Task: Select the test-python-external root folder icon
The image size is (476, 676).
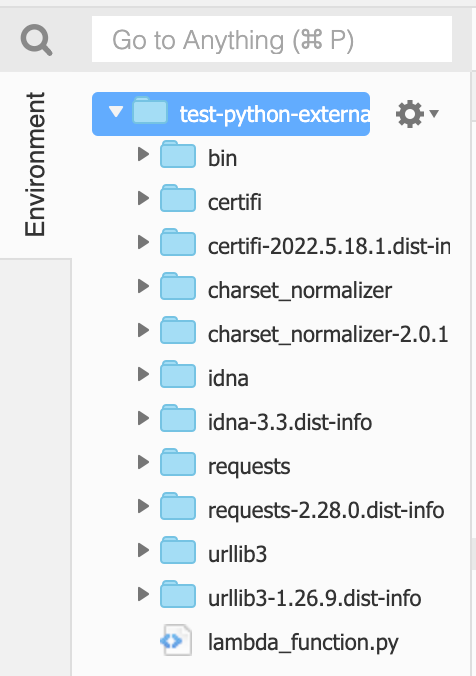Action: 150,111
